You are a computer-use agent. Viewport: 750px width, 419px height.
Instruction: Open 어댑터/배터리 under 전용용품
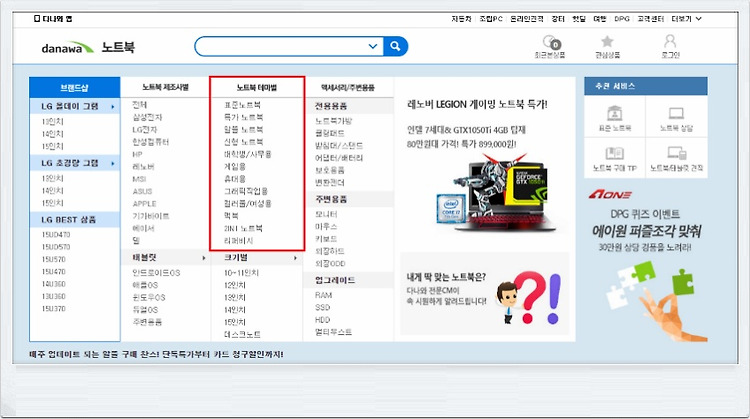pos(339,158)
